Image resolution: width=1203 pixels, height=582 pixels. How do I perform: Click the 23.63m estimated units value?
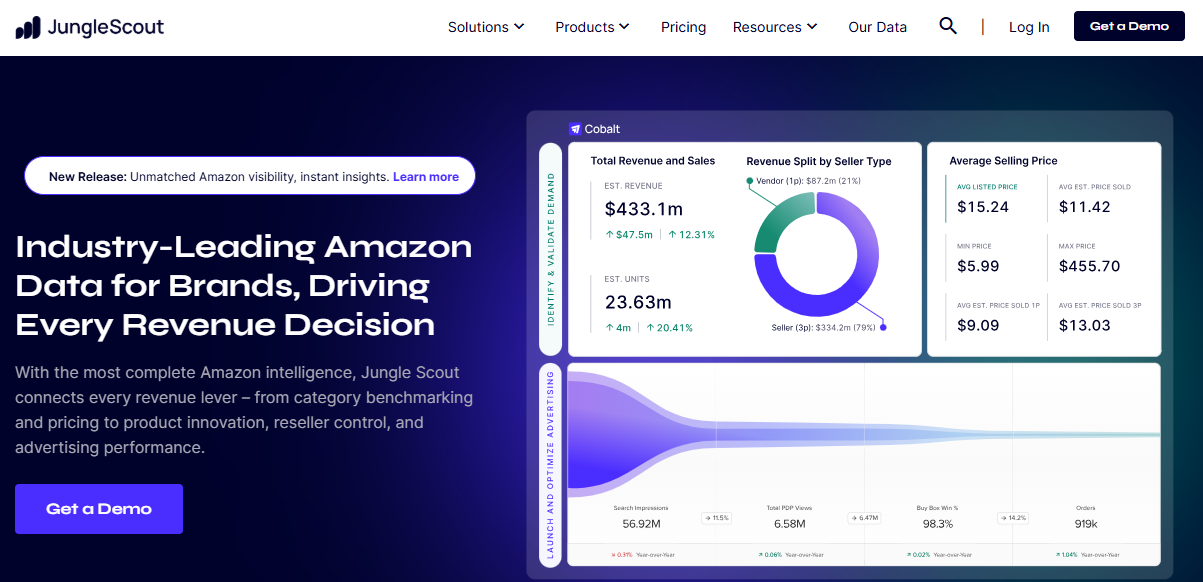point(638,302)
